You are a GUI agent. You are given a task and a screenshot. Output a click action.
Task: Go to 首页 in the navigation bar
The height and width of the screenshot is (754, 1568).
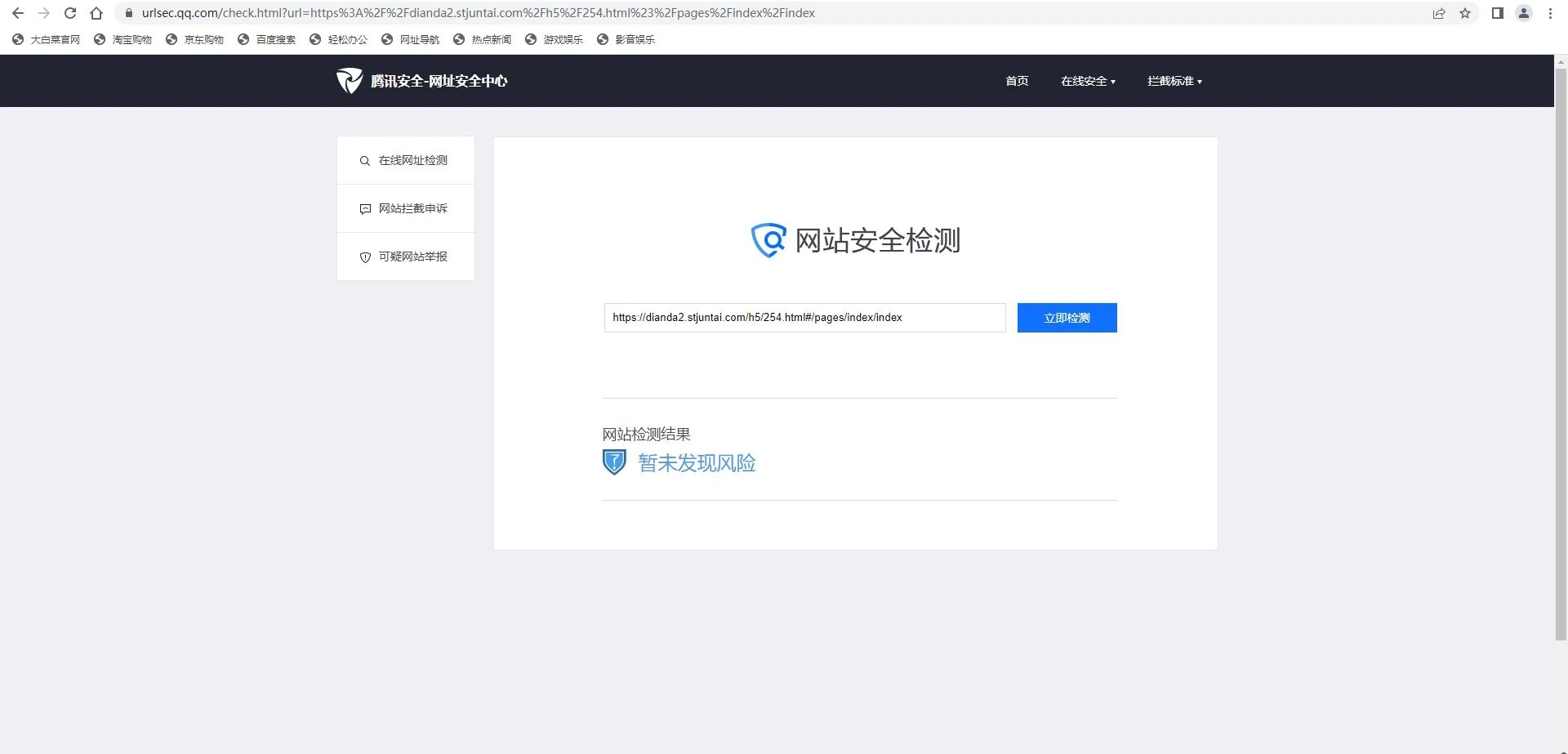[x=1017, y=81]
